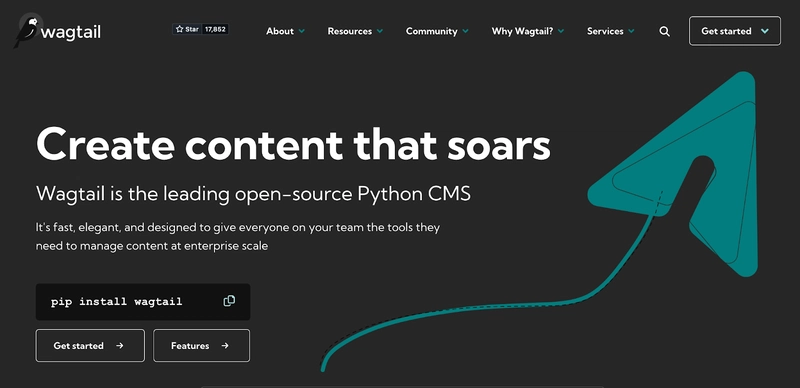Viewport: 800px width, 388px height.
Task: Click the Wagtail bird logo
Action: (27, 31)
